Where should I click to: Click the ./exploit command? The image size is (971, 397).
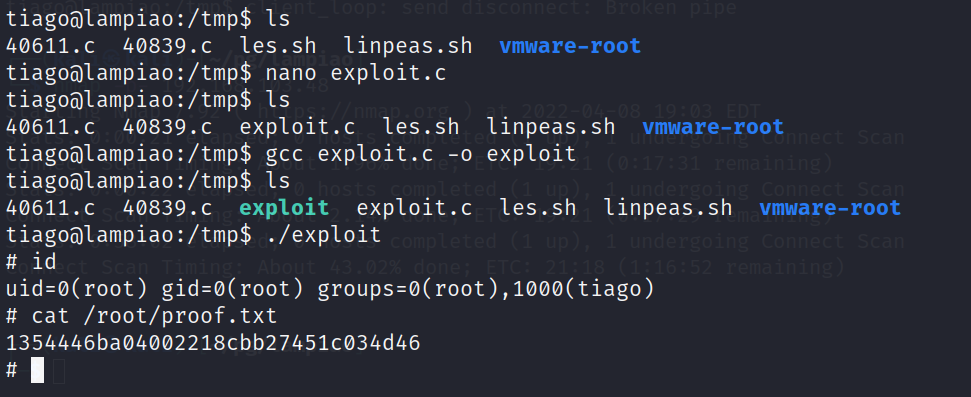pos(323,235)
